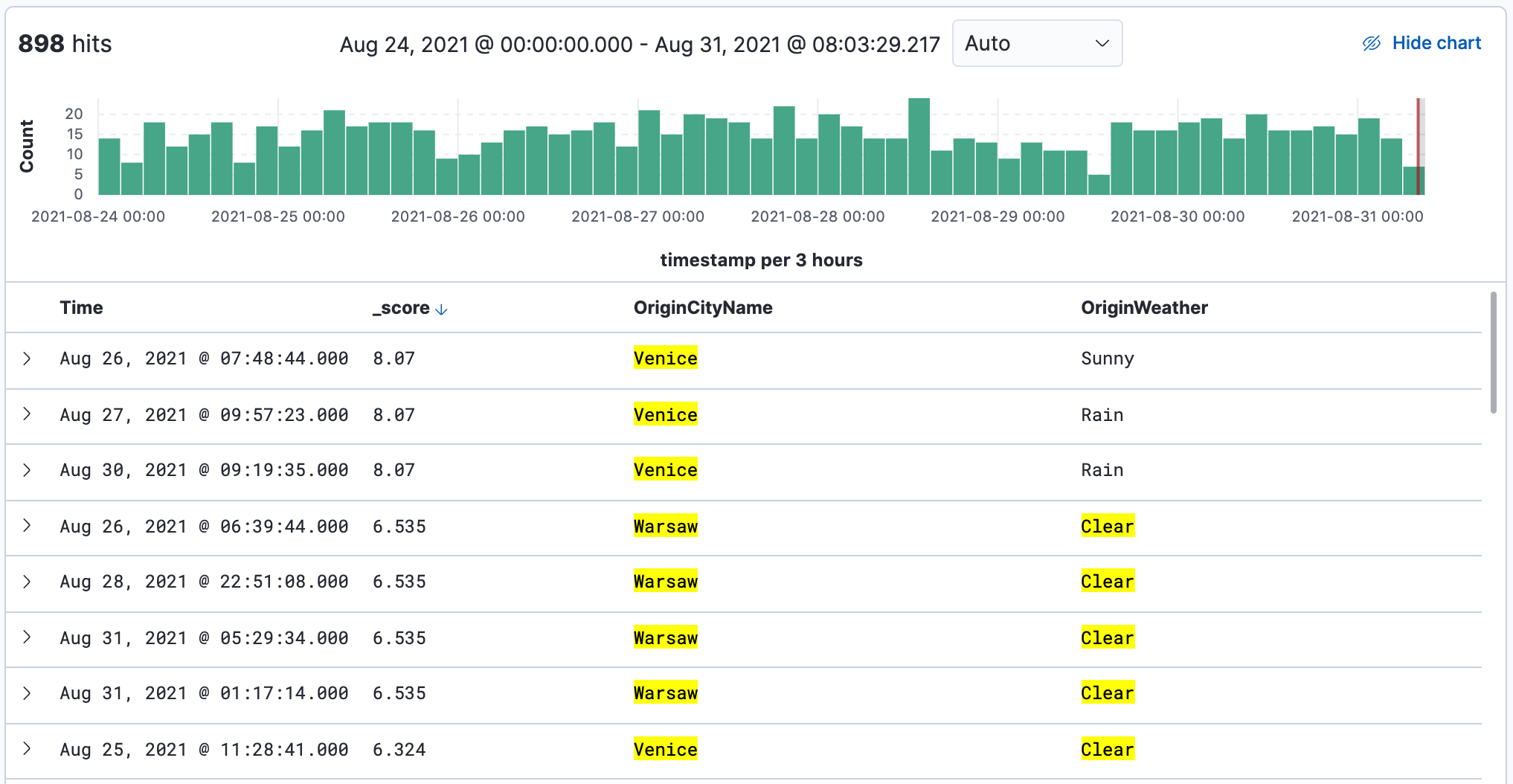Hide the chart using Hide chart link
1513x784 pixels.
(1436, 43)
